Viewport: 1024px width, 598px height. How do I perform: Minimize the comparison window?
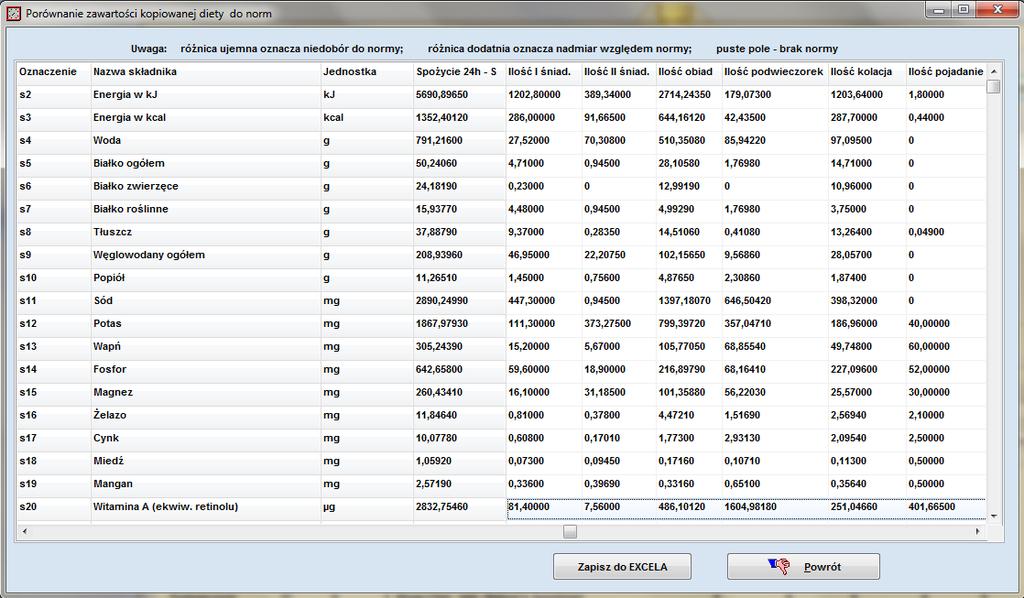click(939, 10)
